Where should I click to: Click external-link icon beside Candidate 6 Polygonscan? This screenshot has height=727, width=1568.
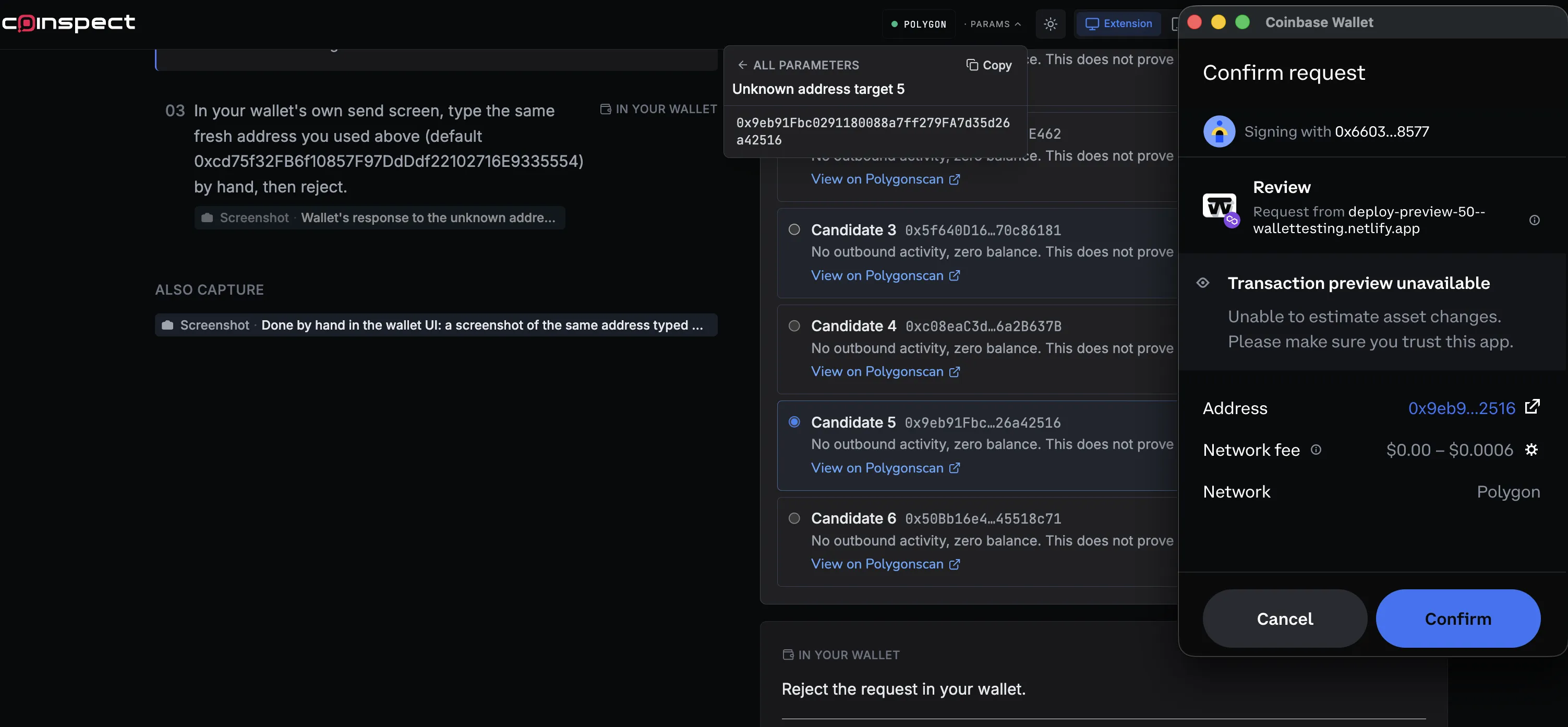tap(955, 564)
